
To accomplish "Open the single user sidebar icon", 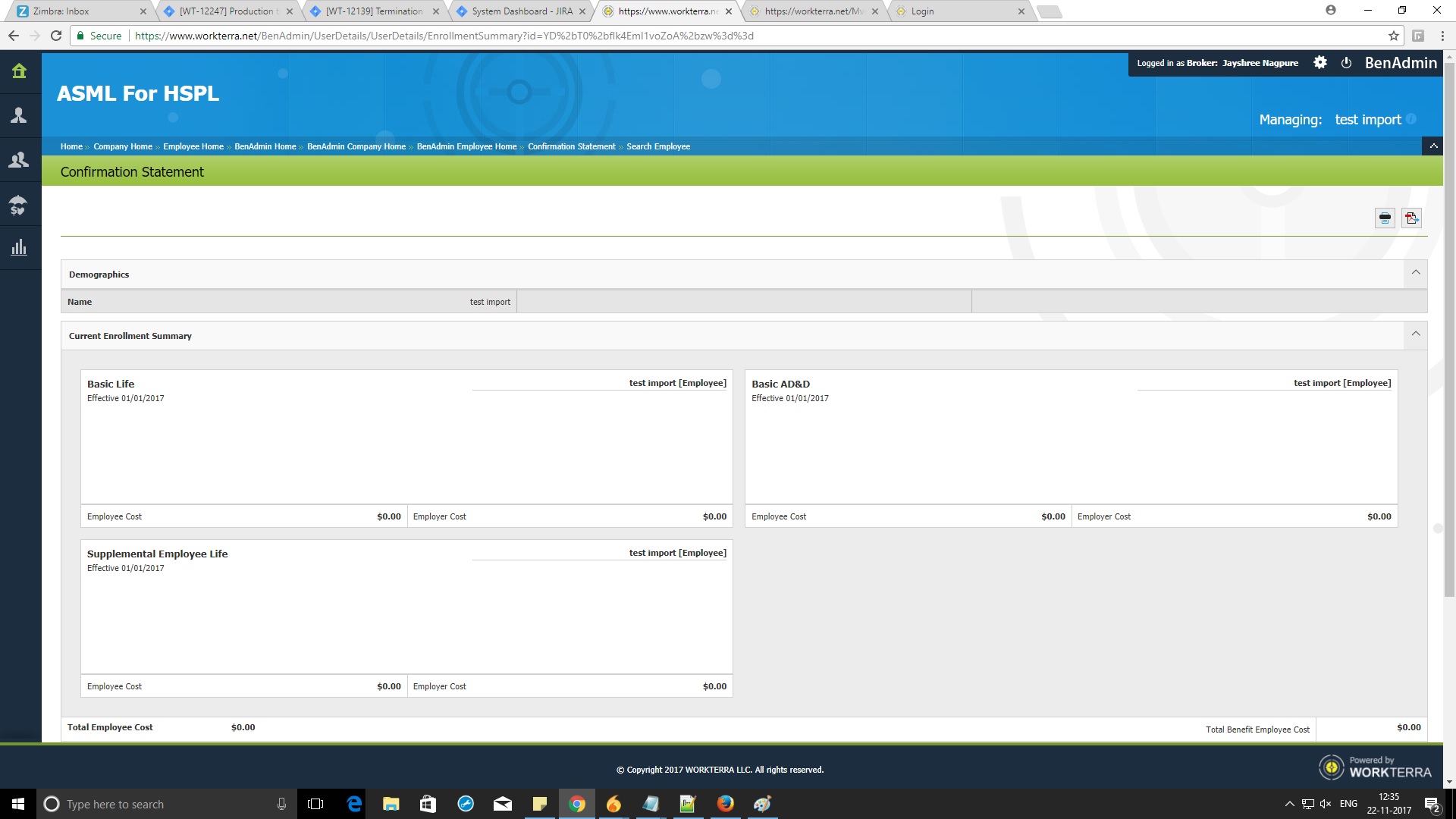I will [x=19, y=115].
